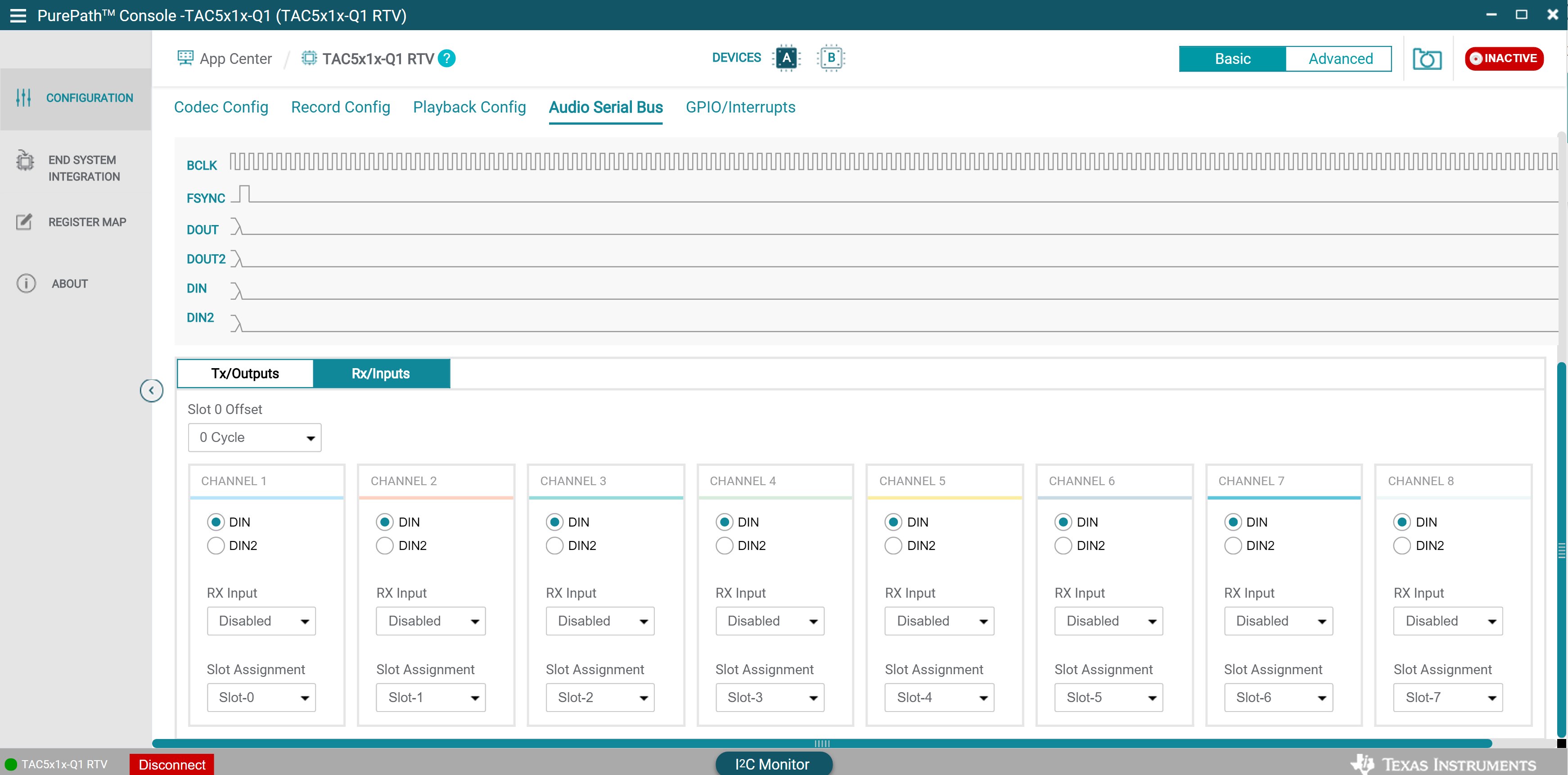Toggle the INACTIVE status button
The width and height of the screenshot is (1568, 775).
tap(1504, 59)
